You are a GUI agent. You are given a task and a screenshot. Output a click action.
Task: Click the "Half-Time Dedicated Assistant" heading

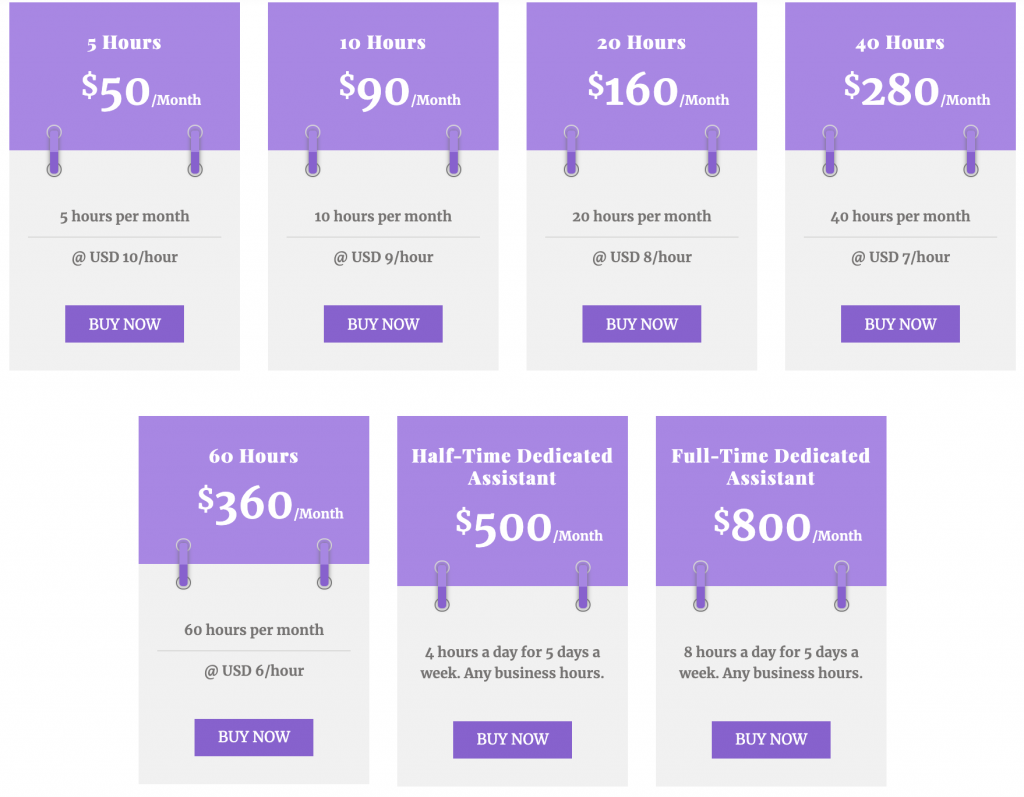tap(512, 467)
